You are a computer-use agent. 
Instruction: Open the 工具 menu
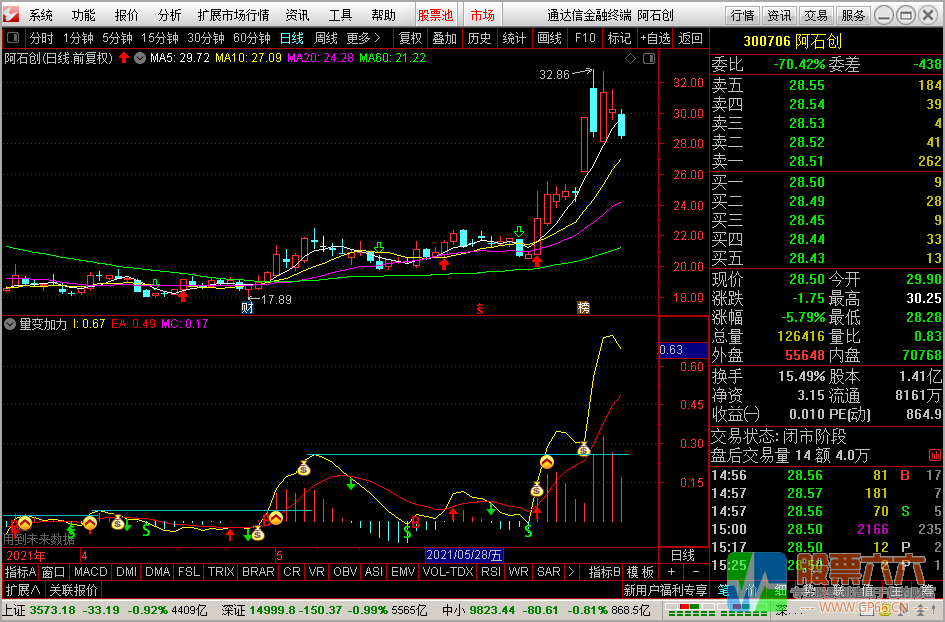(x=340, y=15)
